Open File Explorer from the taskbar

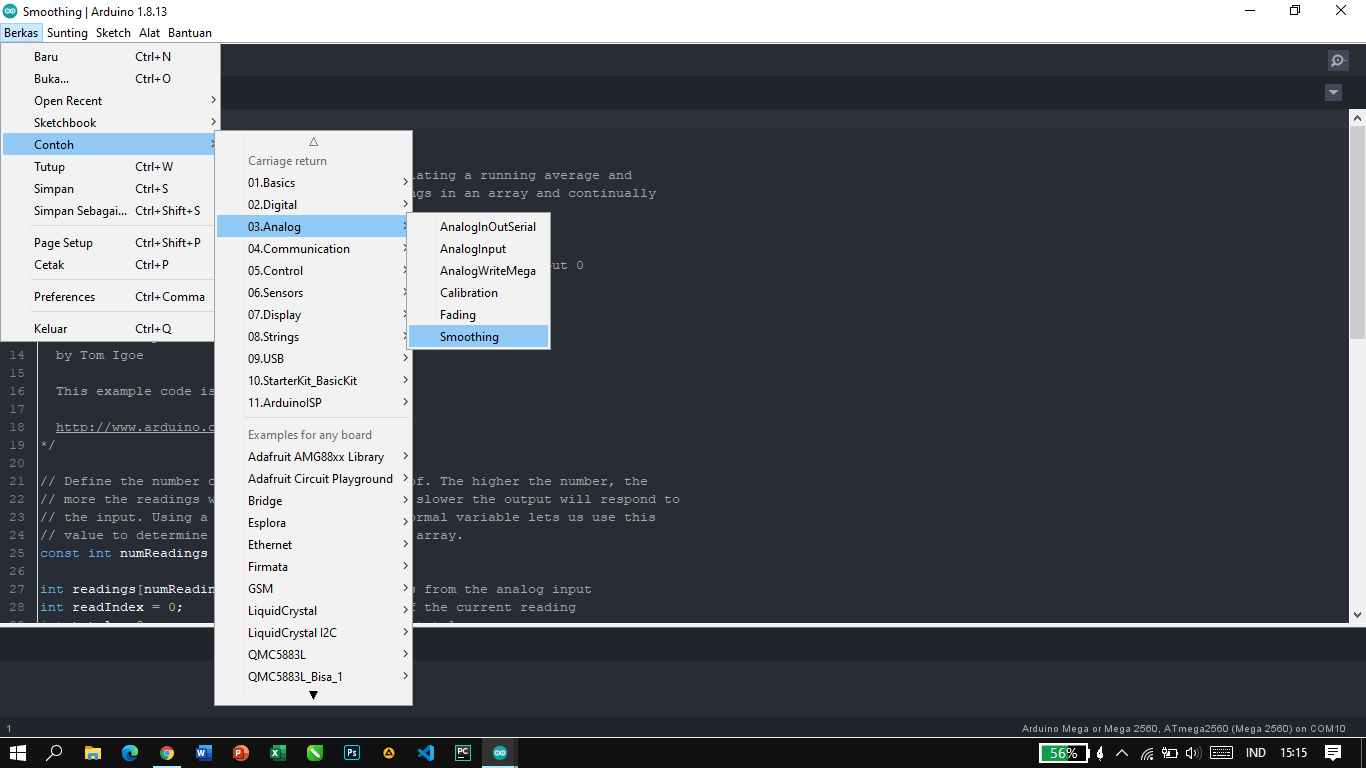point(93,753)
